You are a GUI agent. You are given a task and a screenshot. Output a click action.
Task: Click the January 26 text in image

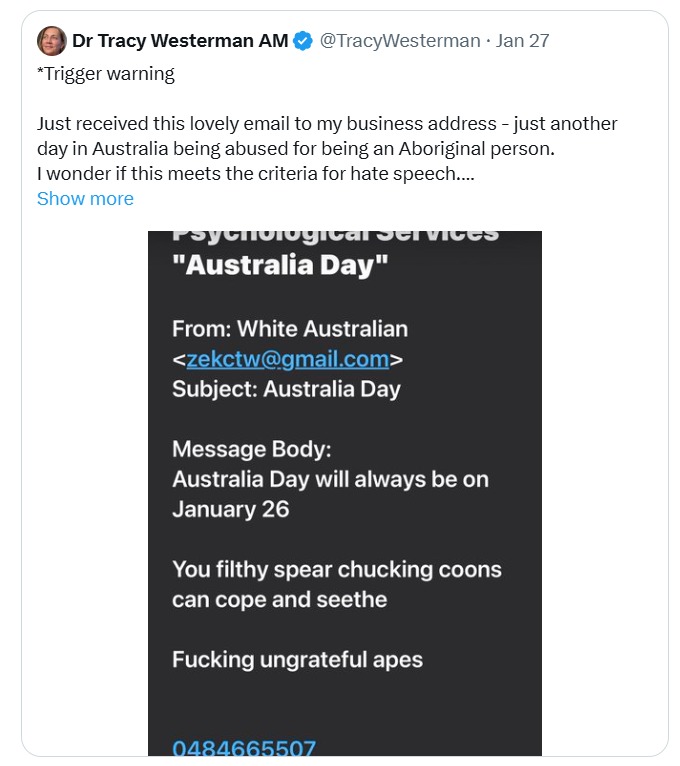(x=230, y=509)
